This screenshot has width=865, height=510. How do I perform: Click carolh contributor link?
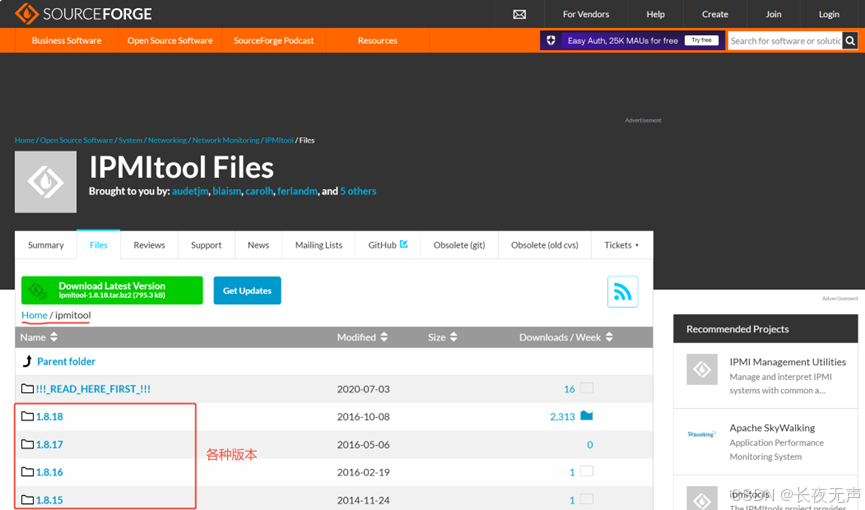[259, 191]
